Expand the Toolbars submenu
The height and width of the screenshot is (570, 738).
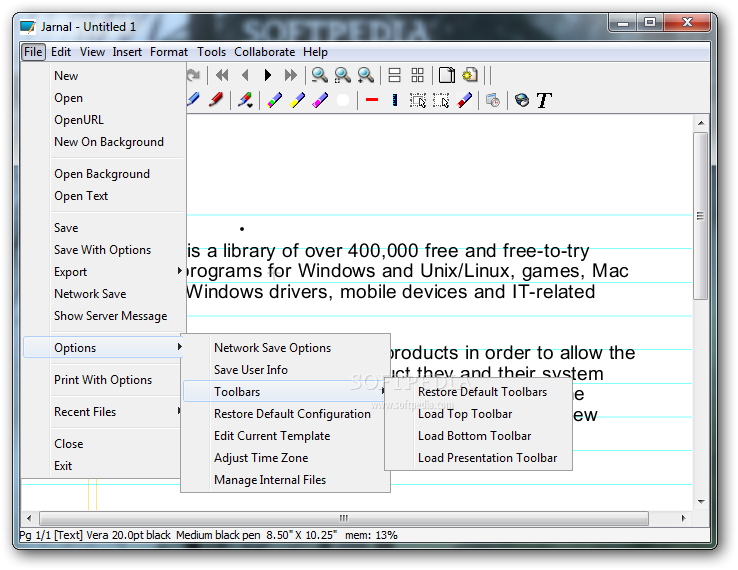click(285, 392)
